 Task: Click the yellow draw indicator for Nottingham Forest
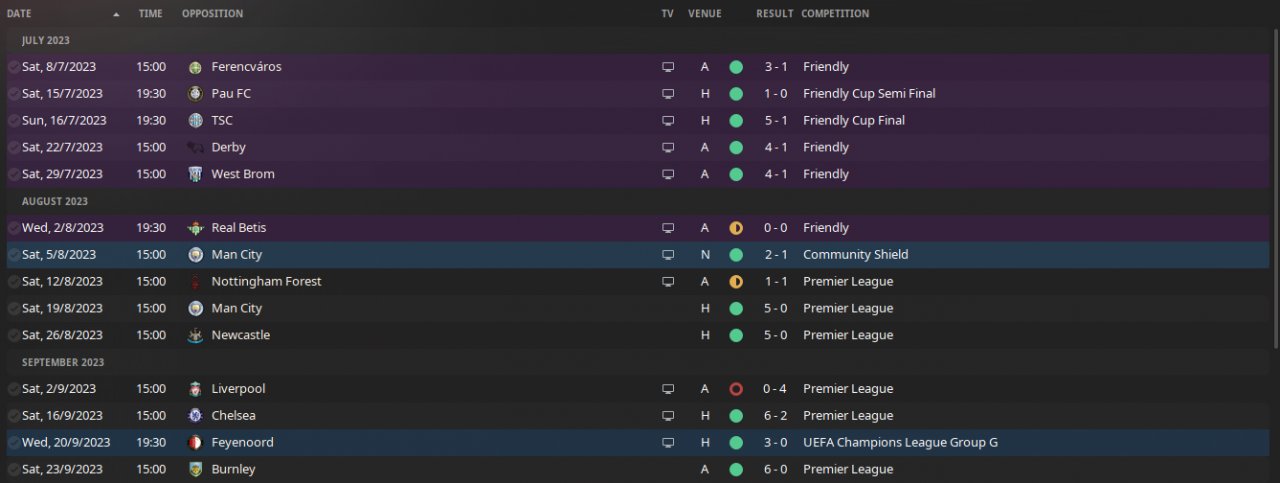[736, 282]
